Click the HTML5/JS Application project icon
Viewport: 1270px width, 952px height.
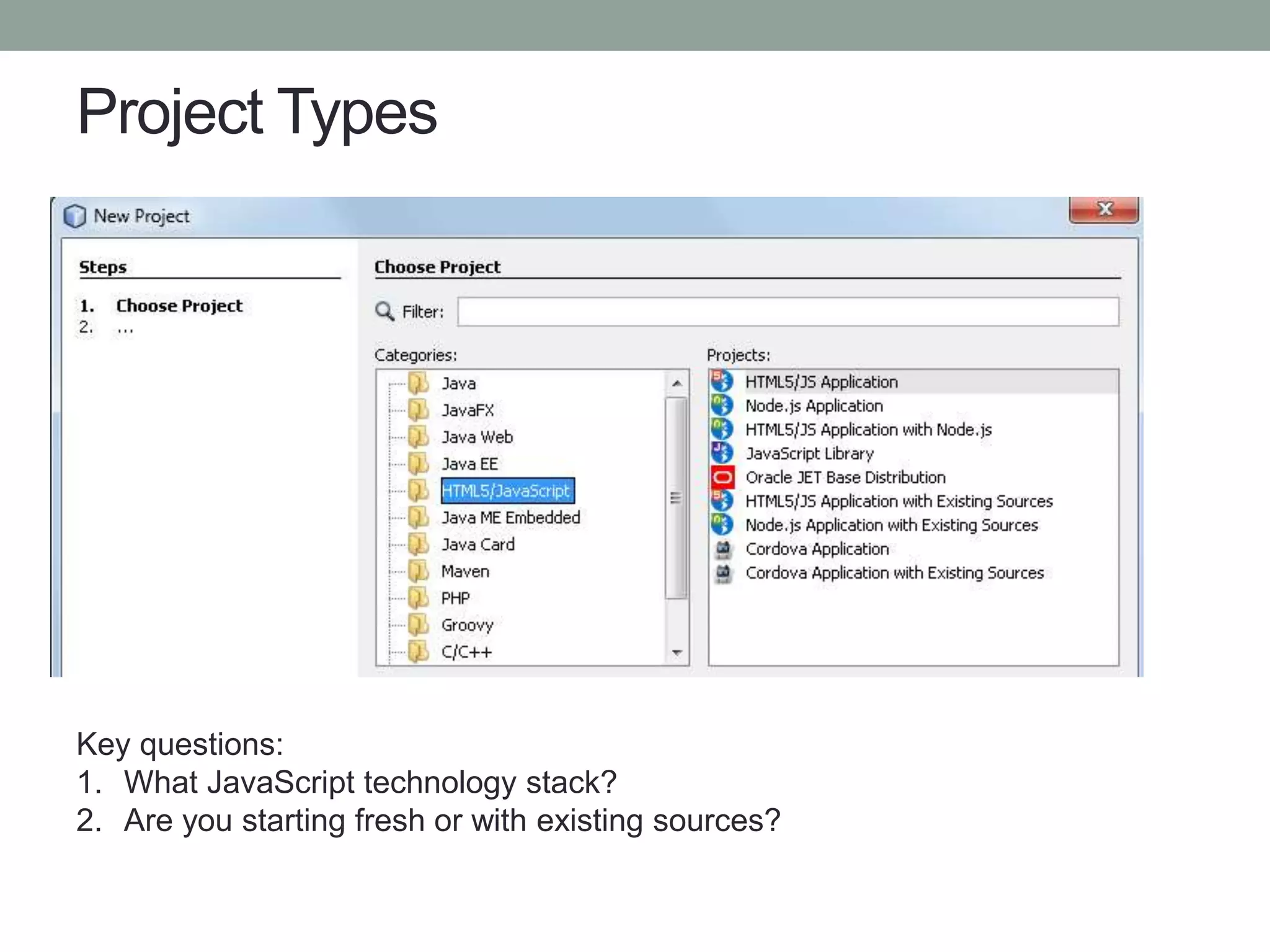pos(722,381)
